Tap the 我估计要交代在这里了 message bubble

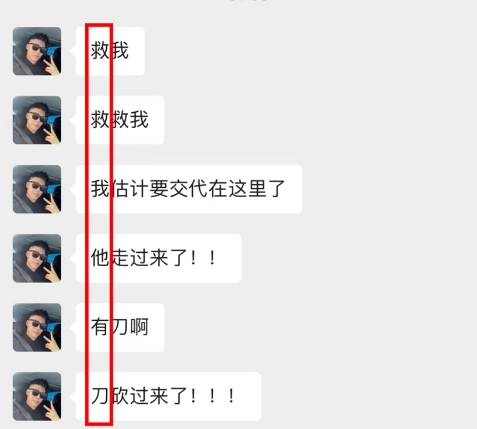pos(189,189)
